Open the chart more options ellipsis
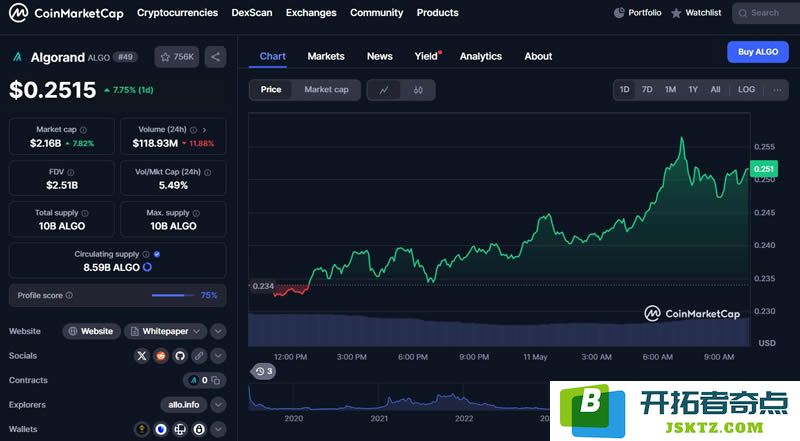Screen dimensions: 800x441 pos(777,90)
